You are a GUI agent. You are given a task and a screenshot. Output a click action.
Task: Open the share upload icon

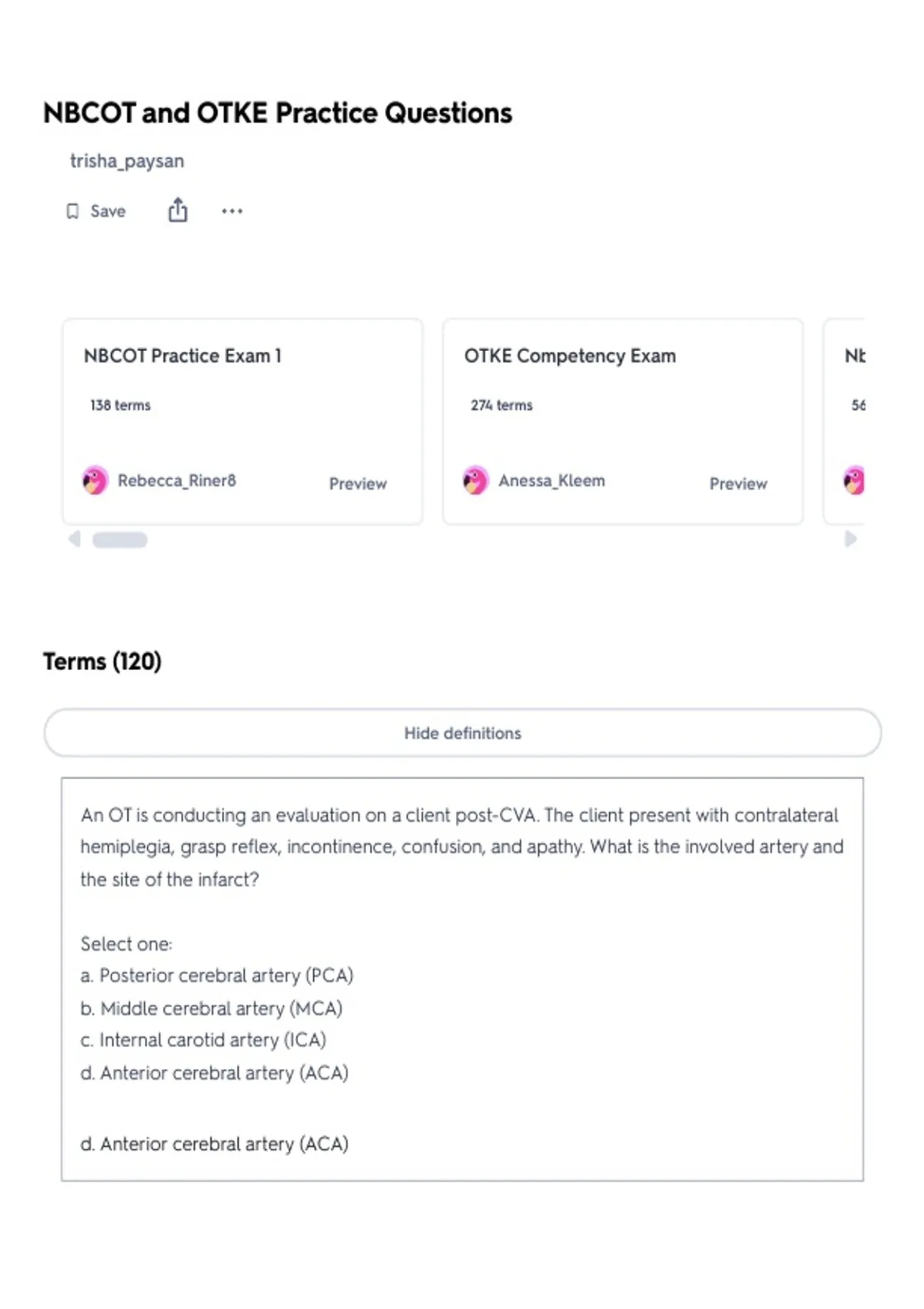click(x=178, y=210)
